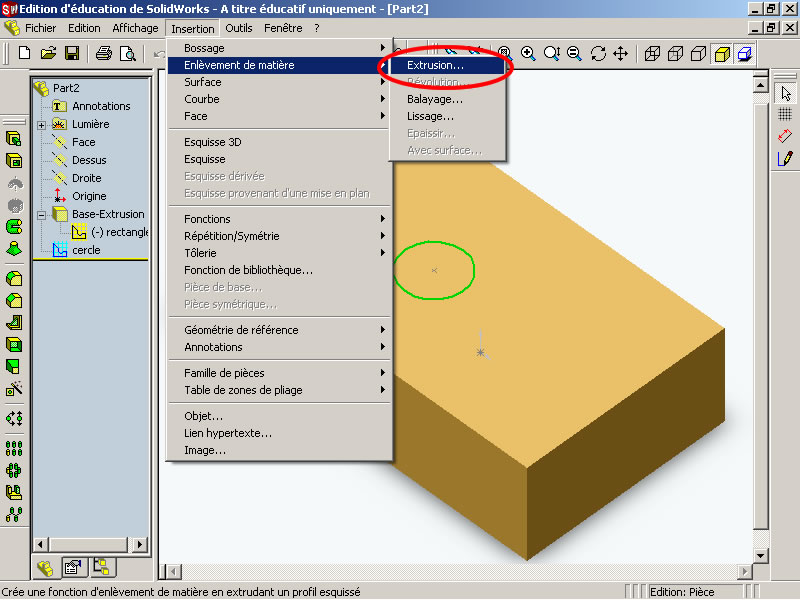
Task: Select the Chamfer feature icon
Action: tap(14, 301)
